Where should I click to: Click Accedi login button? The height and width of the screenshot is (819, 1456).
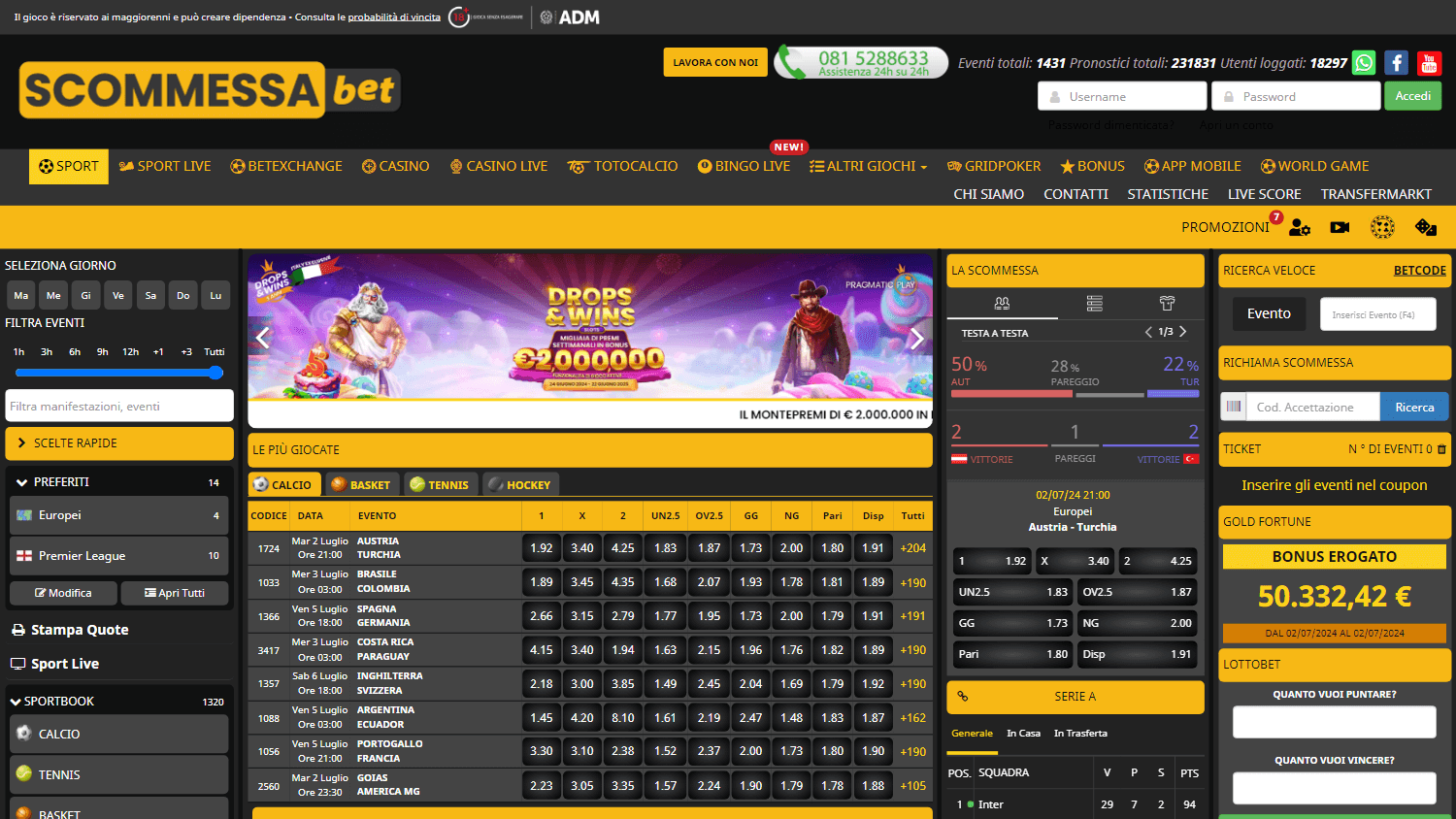click(x=1412, y=96)
